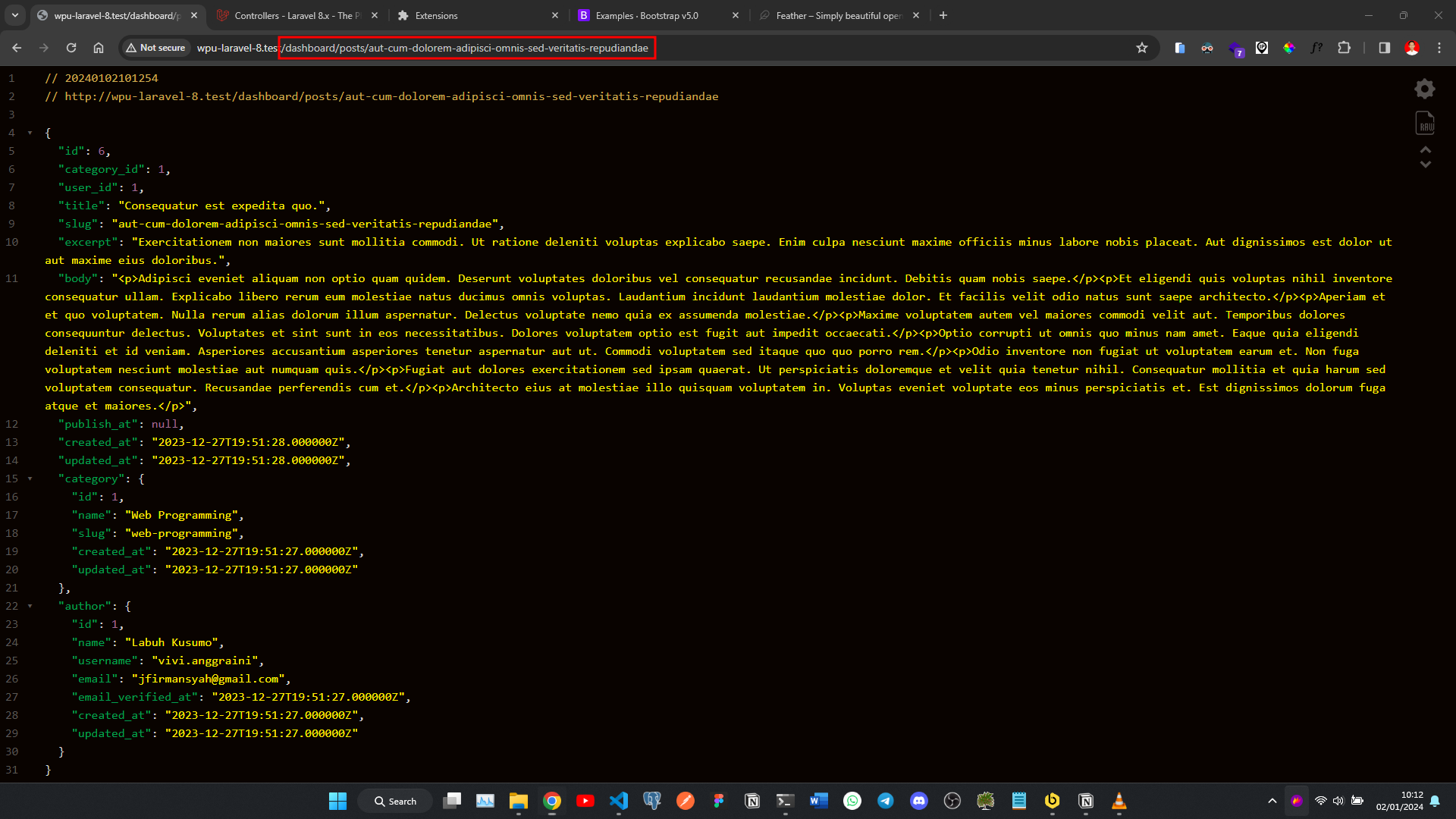
Task: Reload the current page
Action: point(71,48)
